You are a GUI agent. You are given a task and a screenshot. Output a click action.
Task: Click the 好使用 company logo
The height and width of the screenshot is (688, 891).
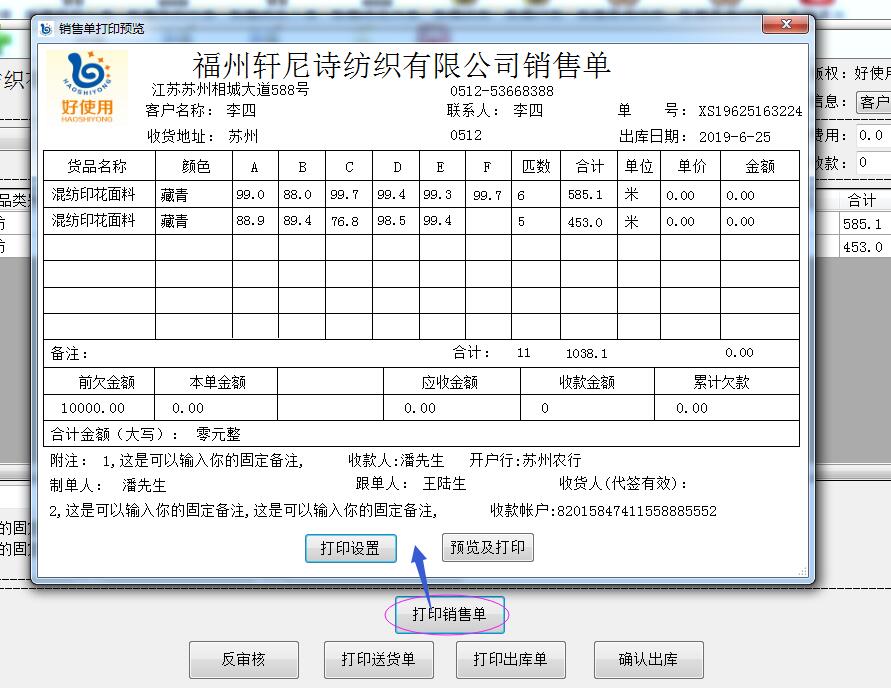(x=87, y=86)
